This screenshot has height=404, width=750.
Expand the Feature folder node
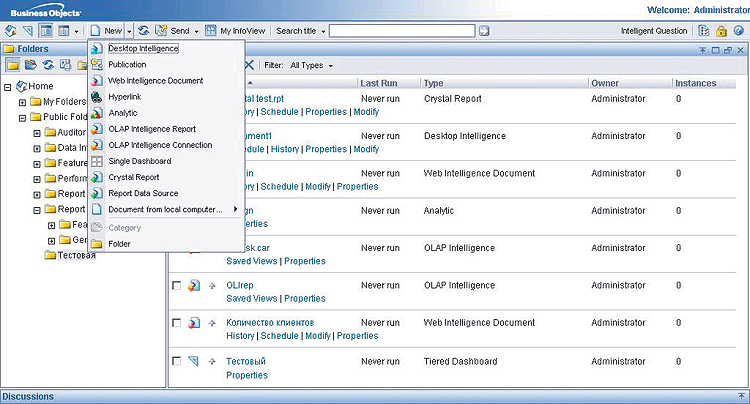[x=37, y=164]
